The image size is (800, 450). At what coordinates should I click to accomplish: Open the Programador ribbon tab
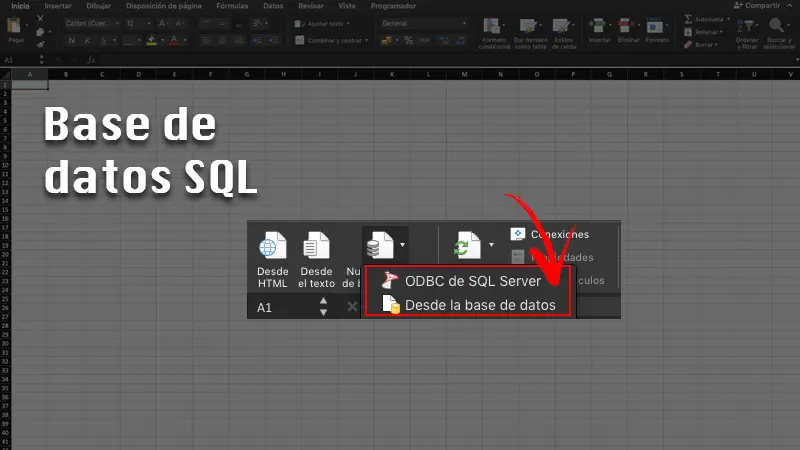(393, 6)
